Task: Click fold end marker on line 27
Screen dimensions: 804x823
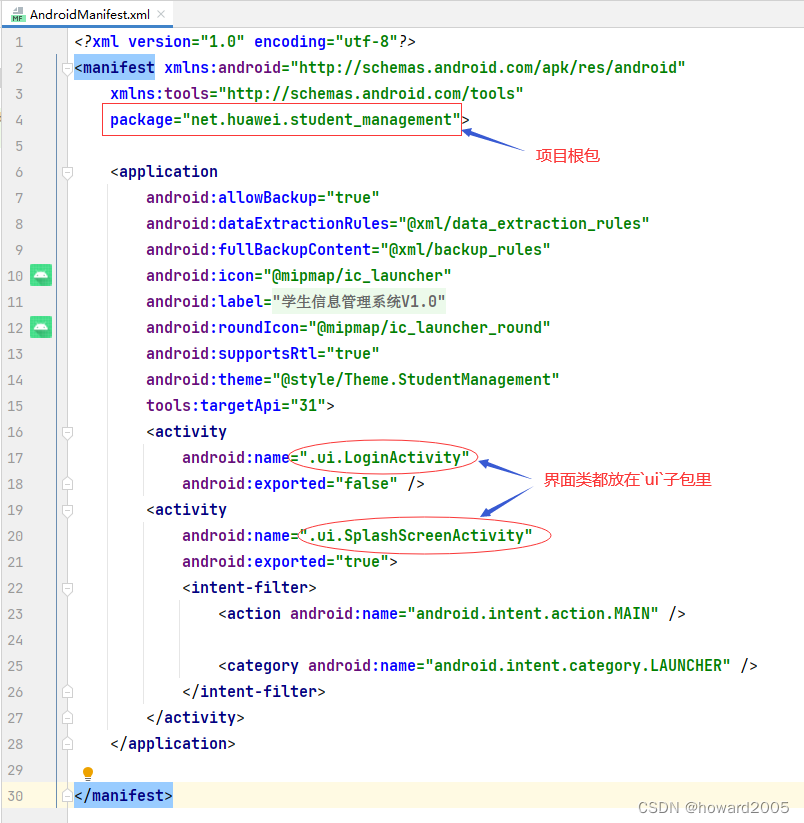Action: pyautogui.click(x=67, y=718)
